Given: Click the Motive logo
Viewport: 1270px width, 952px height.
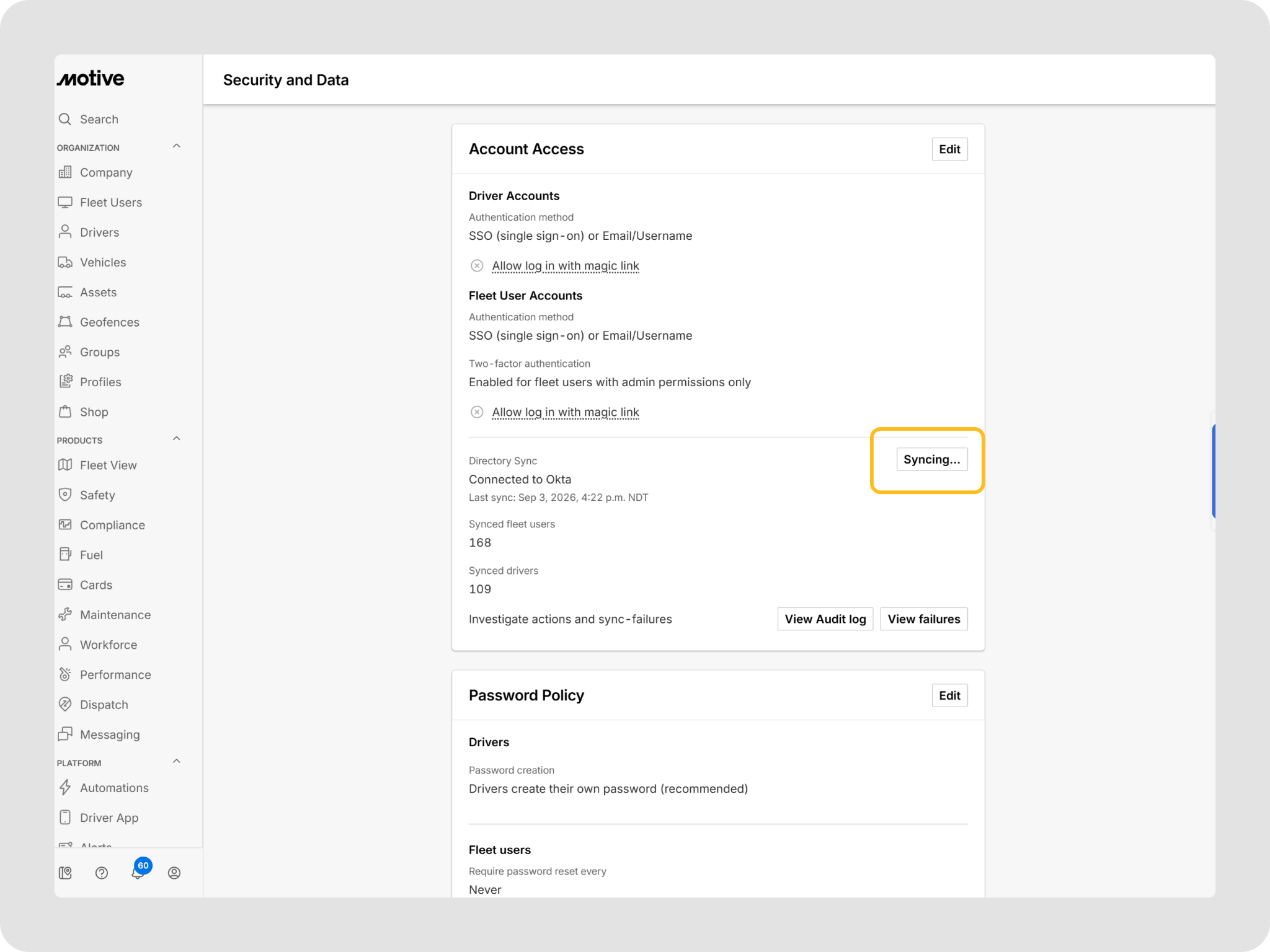Looking at the screenshot, I should (91, 79).
